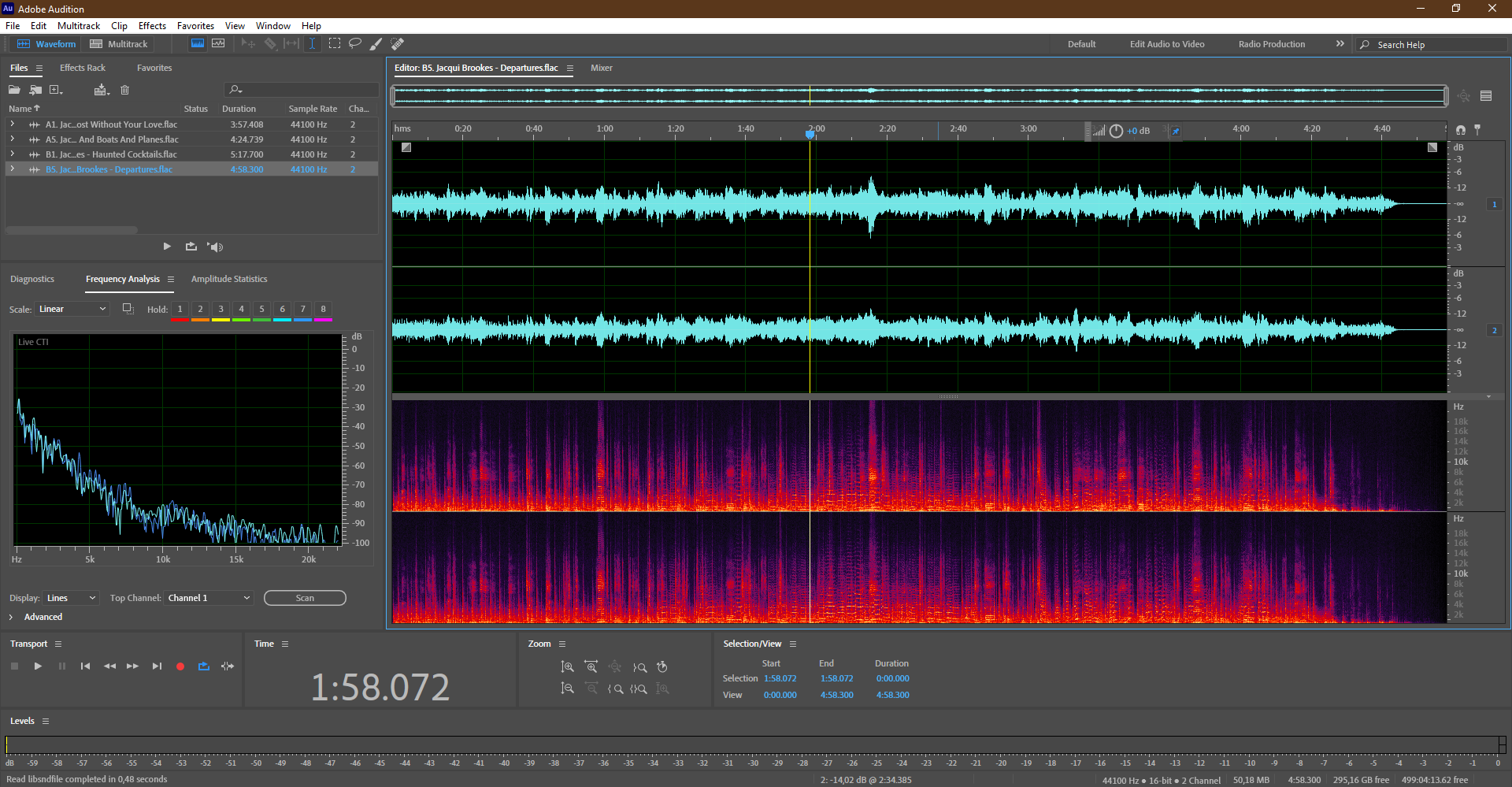Click Hold button 5
The height and width of the screenshot is (787, 1512).
[261, 310]
